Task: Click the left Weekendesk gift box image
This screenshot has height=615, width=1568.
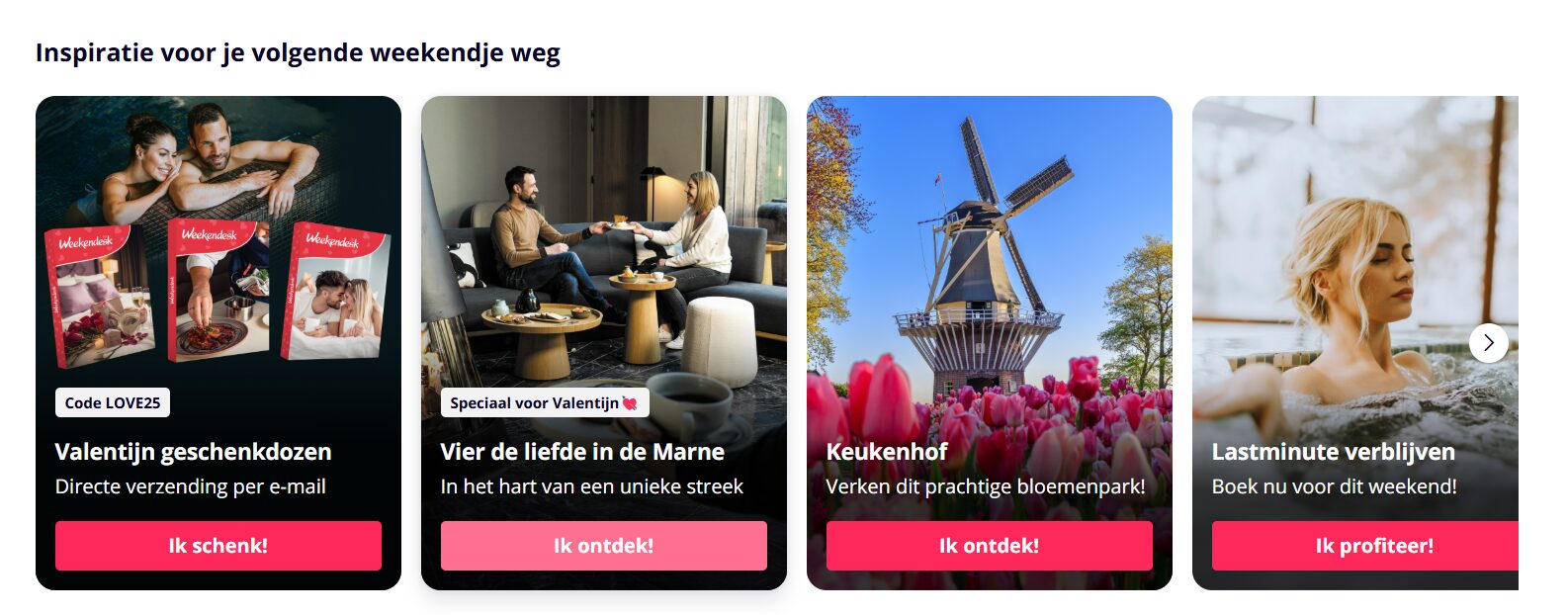Action: [99, 297]
